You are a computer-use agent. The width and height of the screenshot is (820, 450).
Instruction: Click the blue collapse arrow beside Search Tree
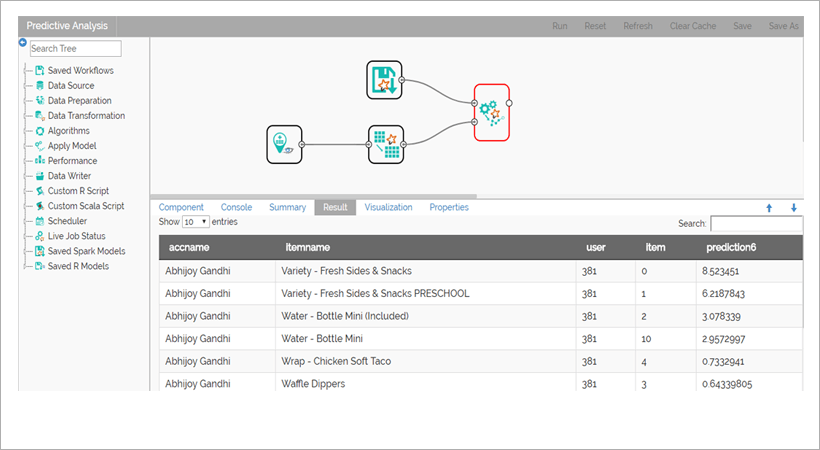coord(22,42)
